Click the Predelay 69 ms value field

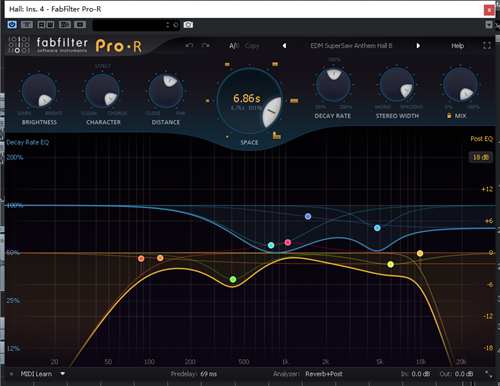point(209,374)
